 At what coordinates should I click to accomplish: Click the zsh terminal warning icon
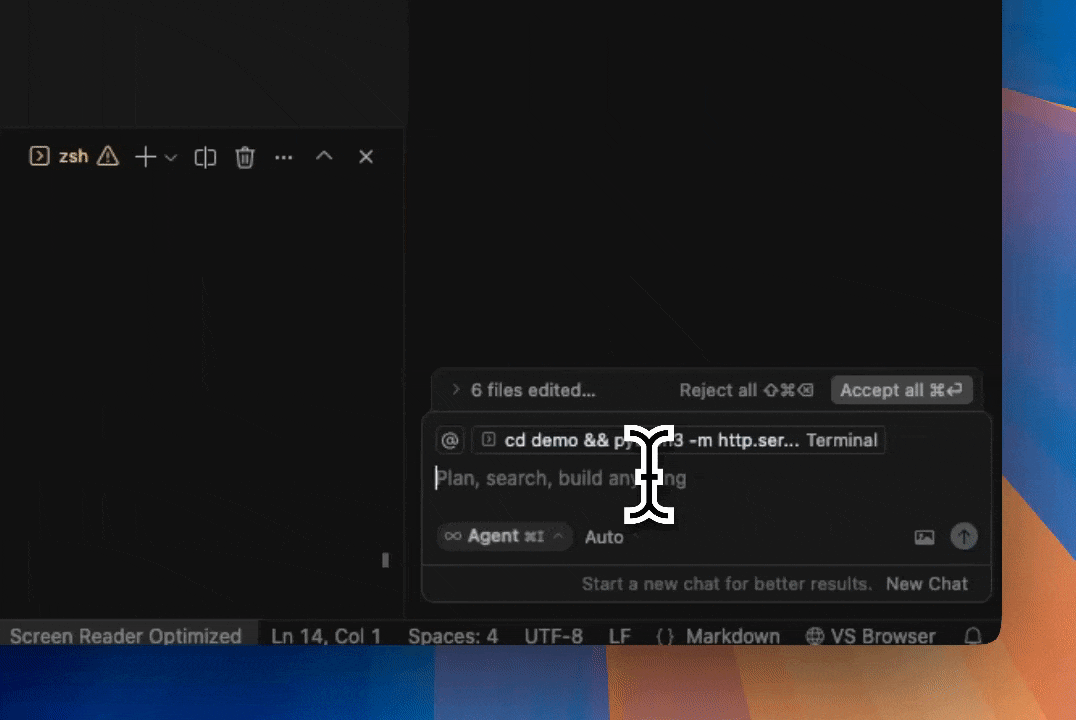tap(108, 157)
